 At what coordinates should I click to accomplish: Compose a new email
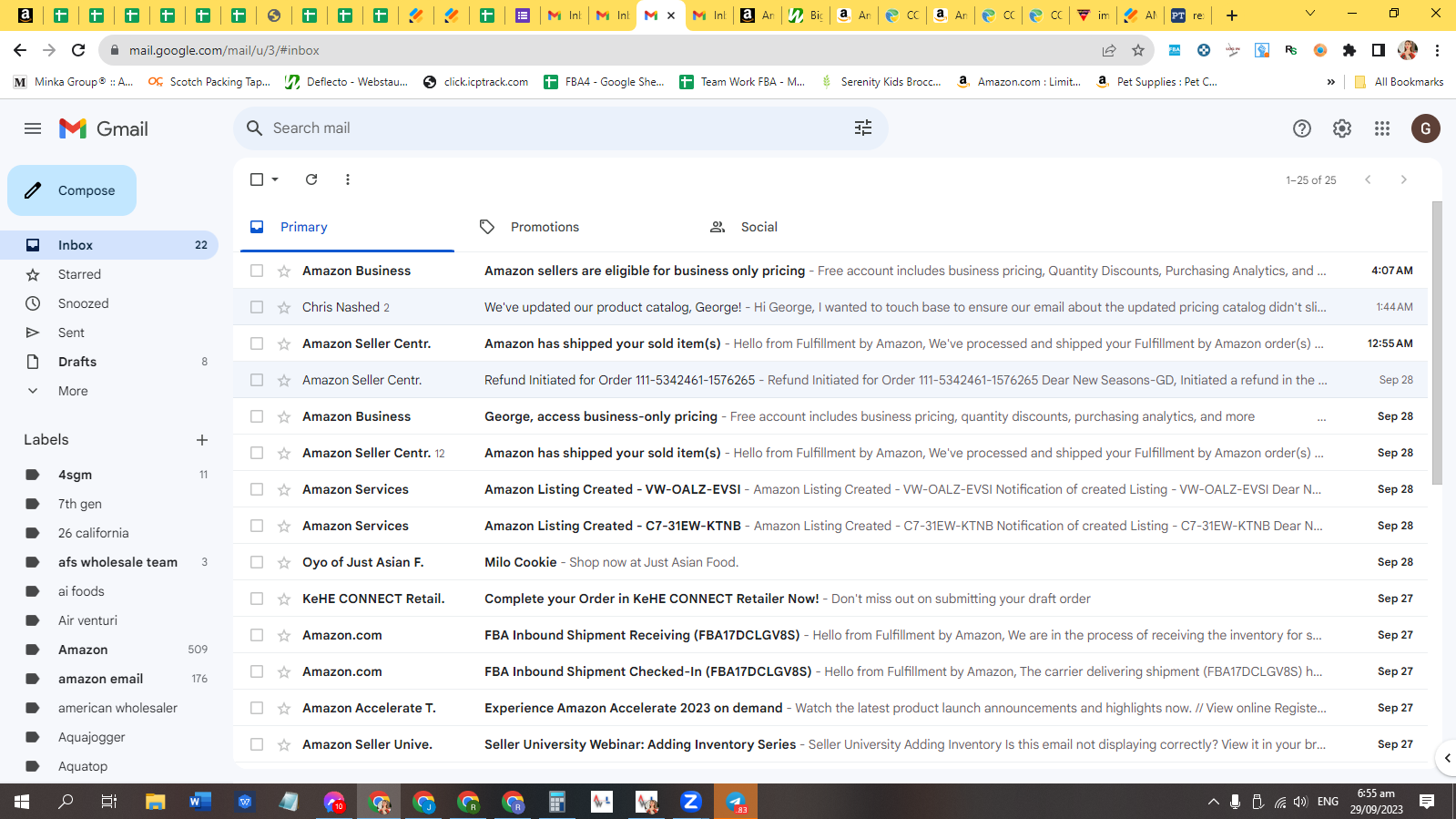point(72,190)
